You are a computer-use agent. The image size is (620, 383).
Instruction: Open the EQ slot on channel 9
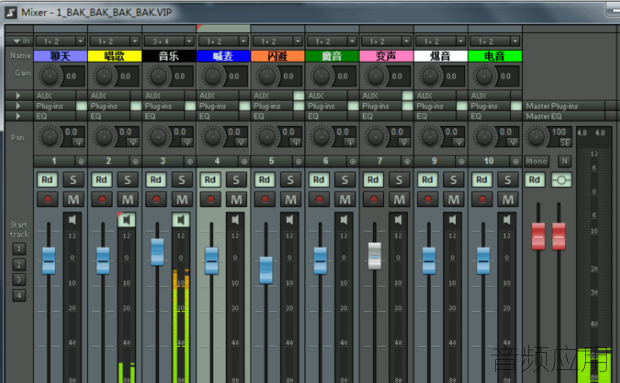[x=436, y=116]
